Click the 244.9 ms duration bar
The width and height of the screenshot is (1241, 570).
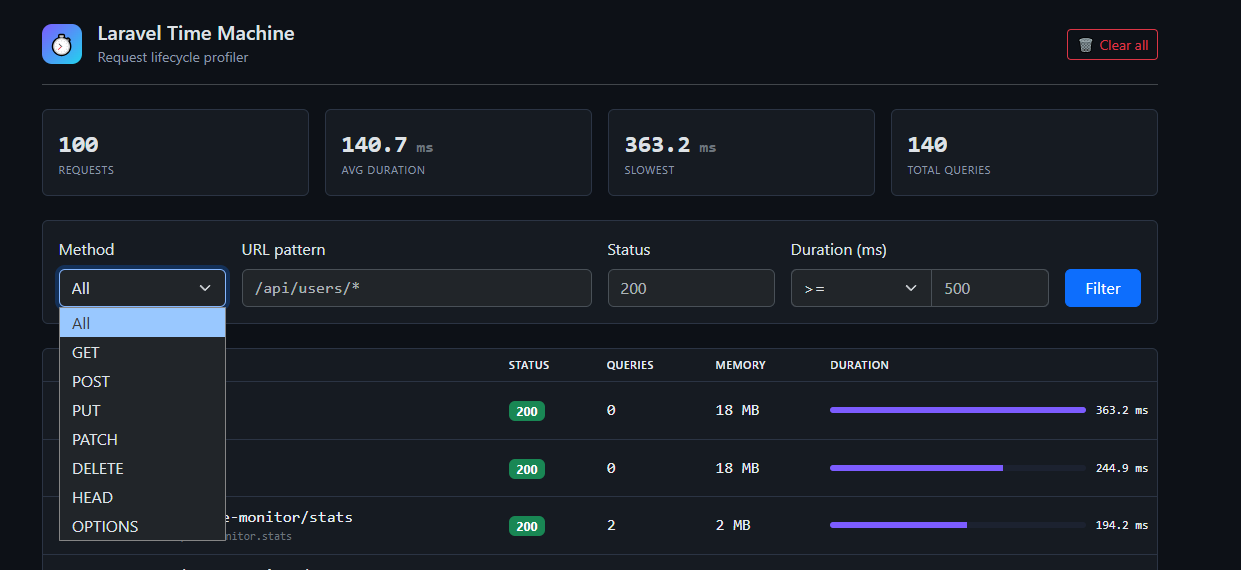coord(957,468)
